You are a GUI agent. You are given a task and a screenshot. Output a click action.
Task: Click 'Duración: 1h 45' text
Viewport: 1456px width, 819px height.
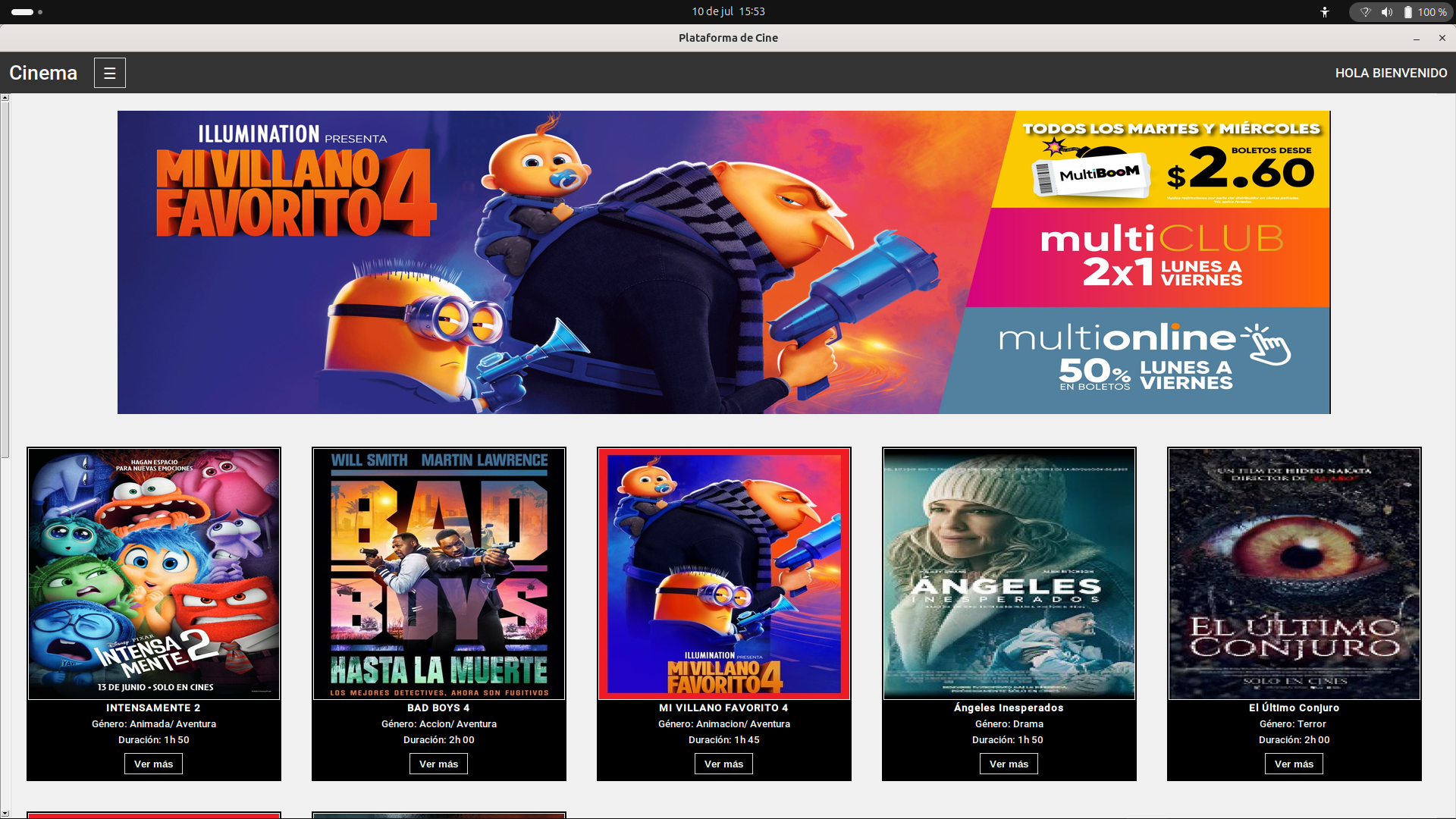click(x=723, y=740)
